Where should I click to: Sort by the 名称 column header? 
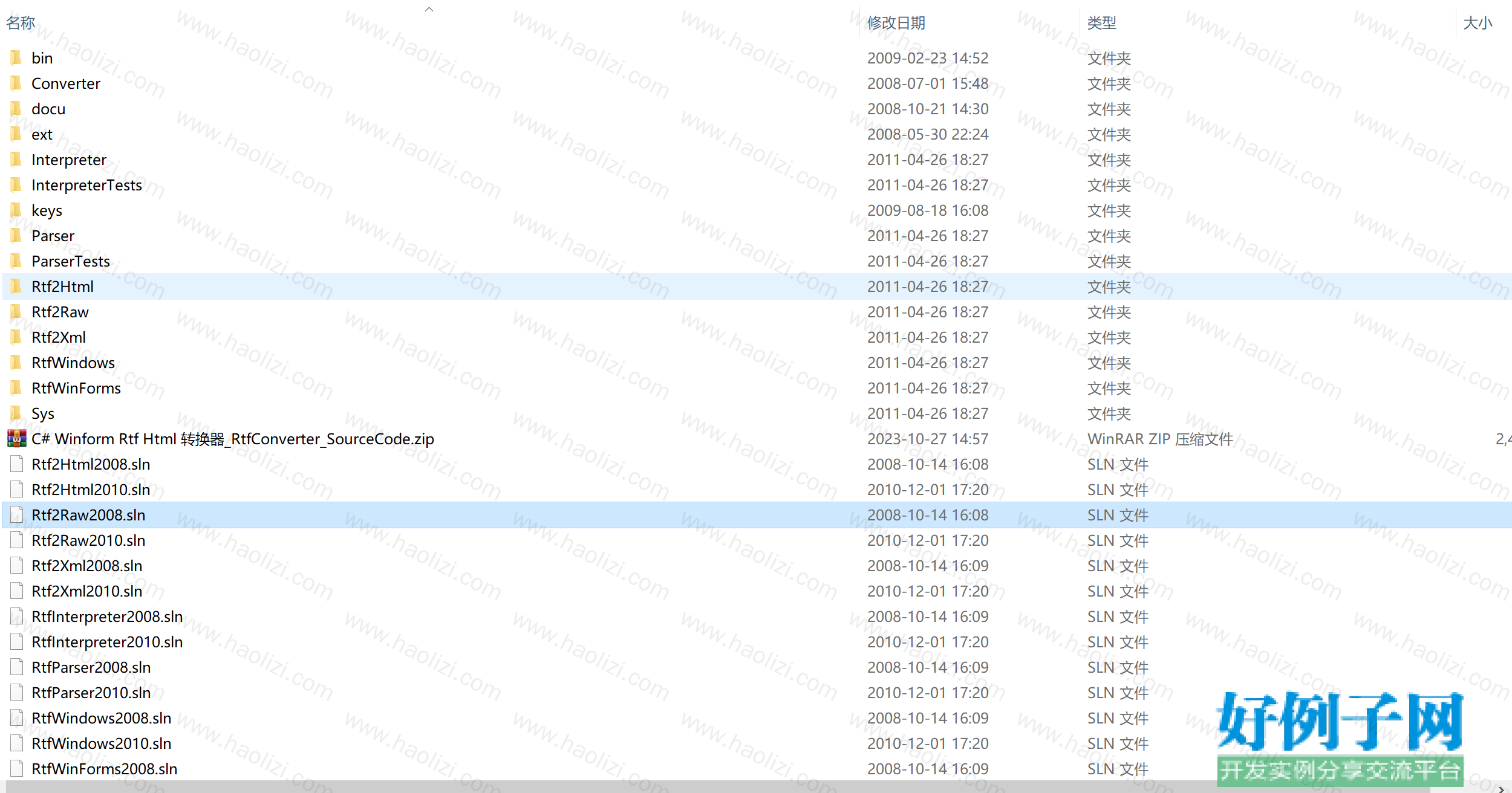click(x=21, y=23)
